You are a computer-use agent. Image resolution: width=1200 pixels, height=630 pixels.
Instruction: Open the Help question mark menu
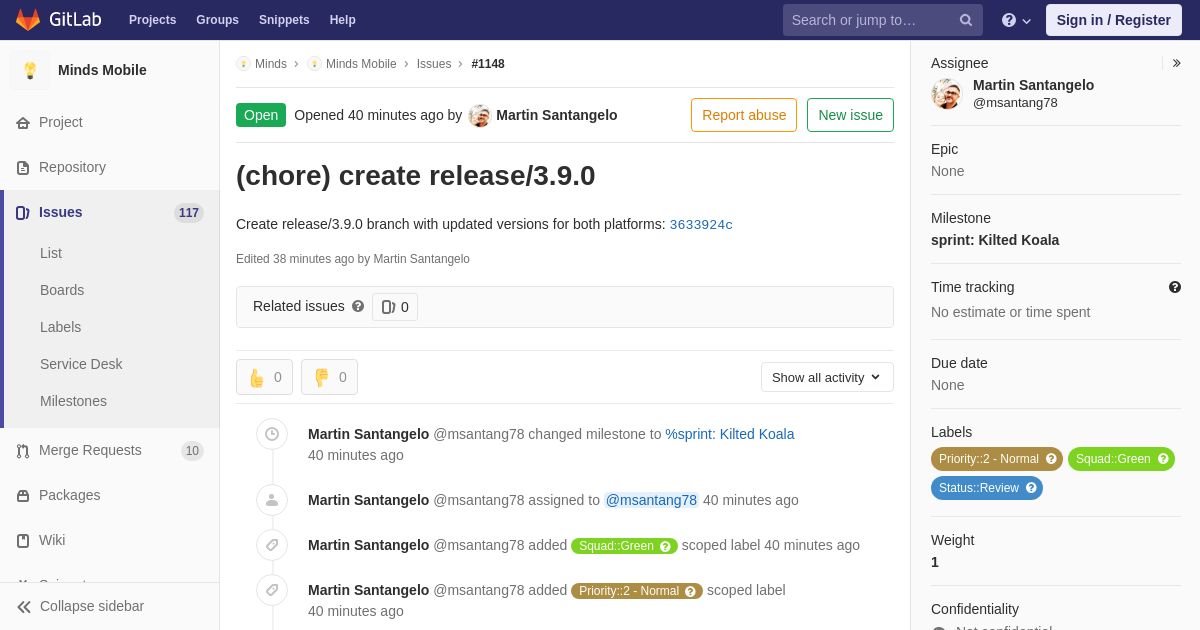(1016, 20)
